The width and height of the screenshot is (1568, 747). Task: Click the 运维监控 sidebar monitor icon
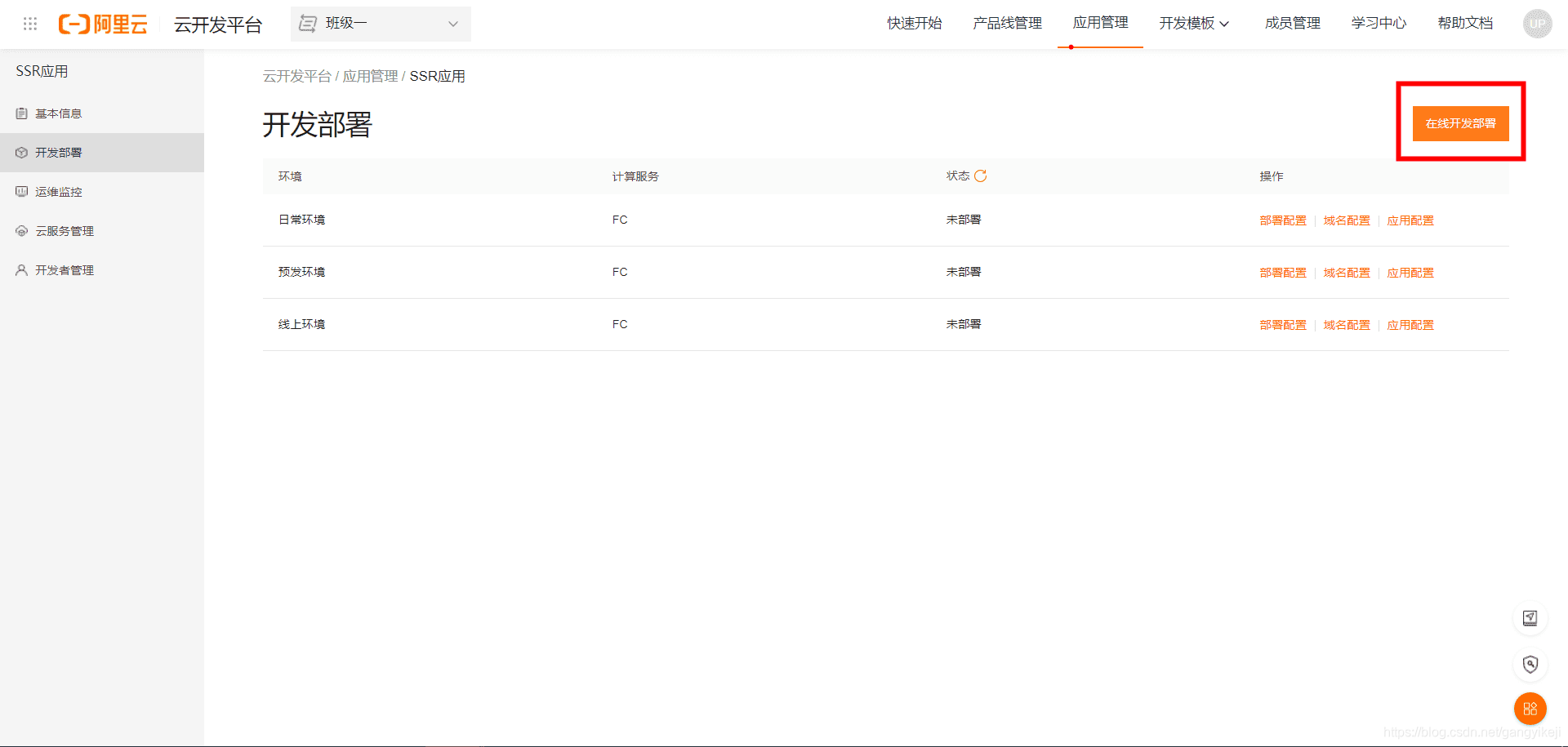pyautogui.click(x=22, y=192)
